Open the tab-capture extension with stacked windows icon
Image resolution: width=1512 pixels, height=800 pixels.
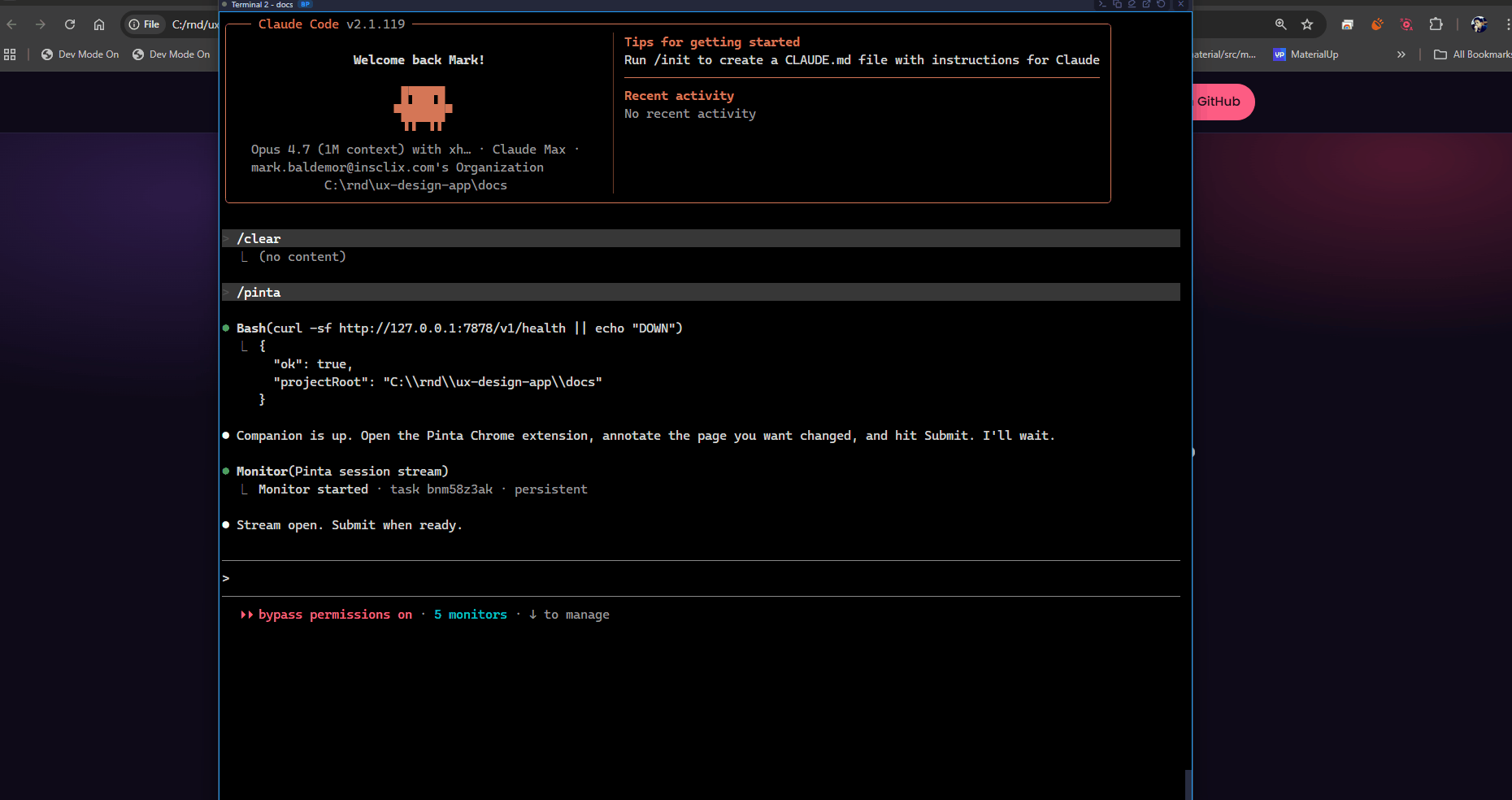pos(1347,24)
